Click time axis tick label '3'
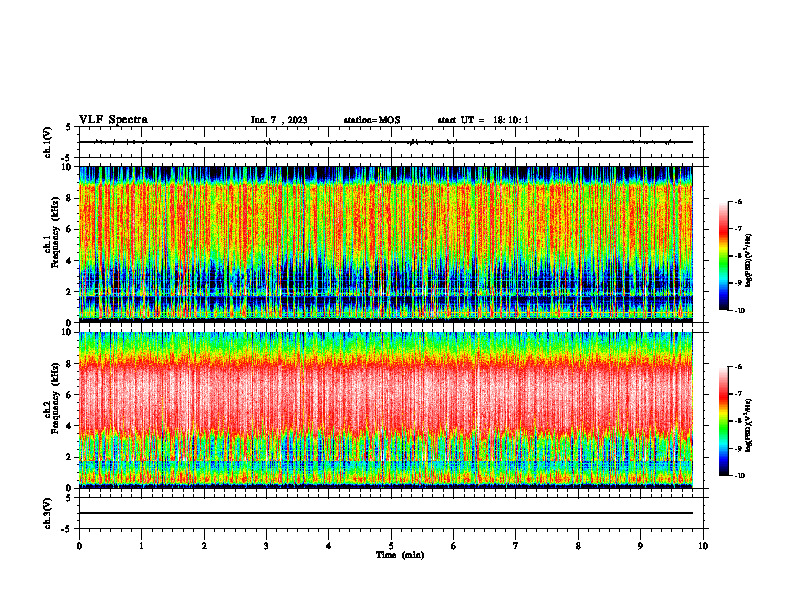Viewport: 792px width, 612px height. coord(266,546)
